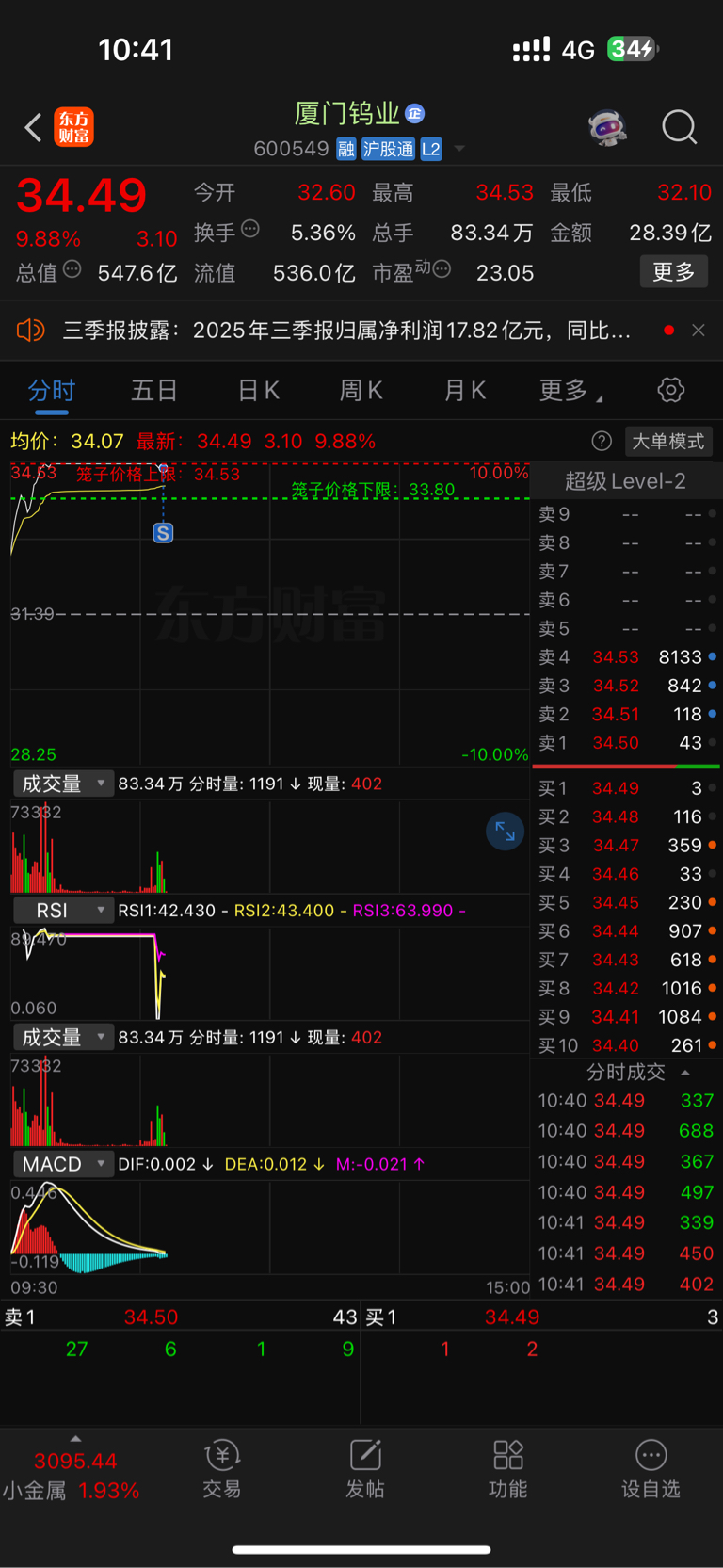
Task: Tap the 融 margin trading badge
Action: pyautogui.click(x=345, y=149)
